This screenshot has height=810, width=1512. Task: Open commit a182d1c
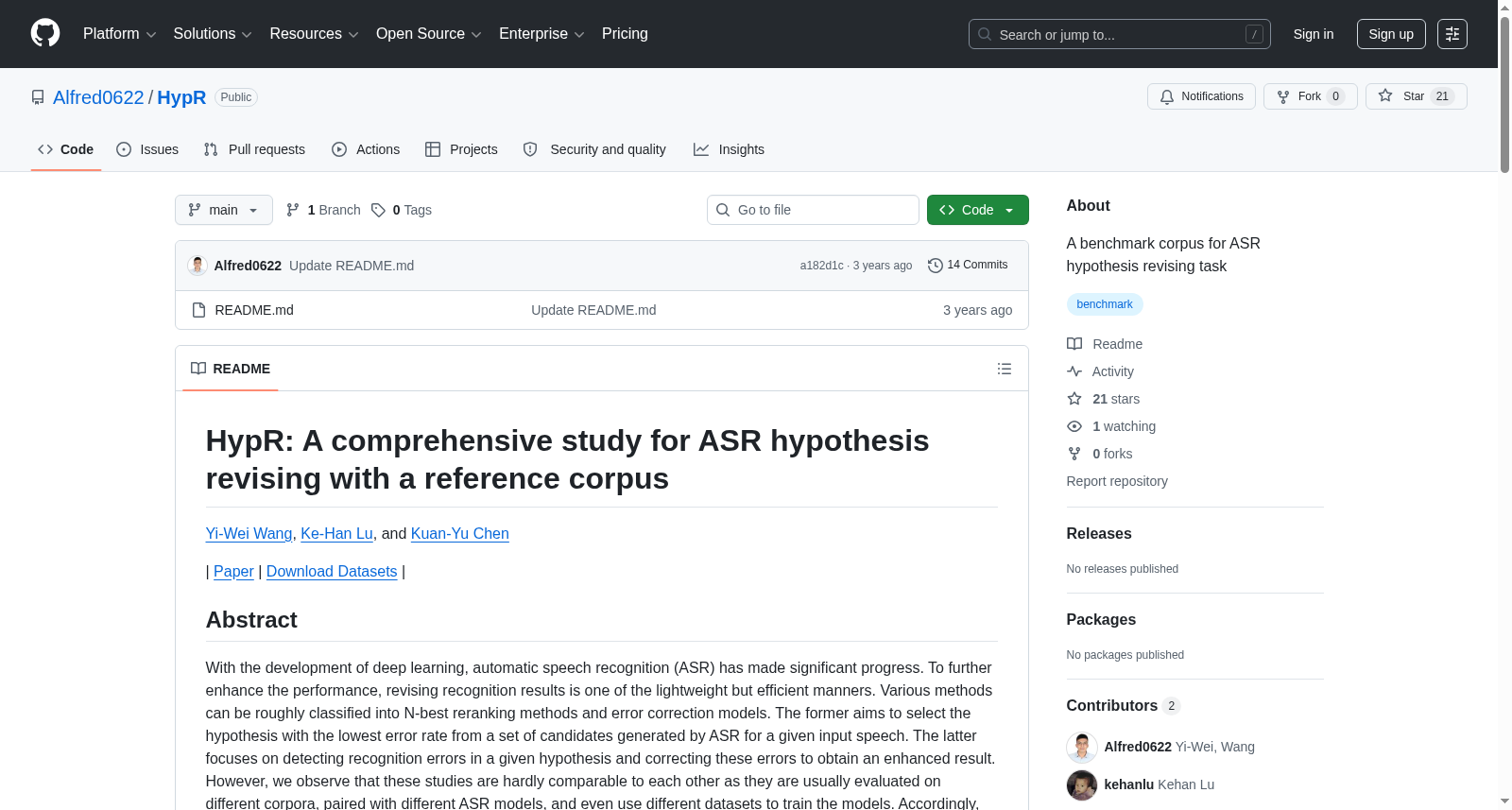tap(821, 266)
